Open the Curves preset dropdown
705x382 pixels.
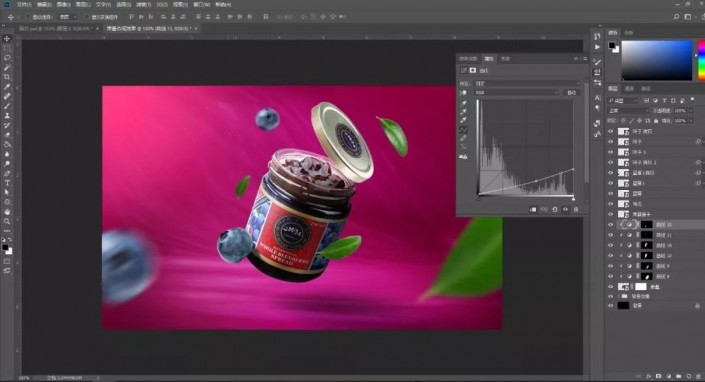click(x=528, y=83)
